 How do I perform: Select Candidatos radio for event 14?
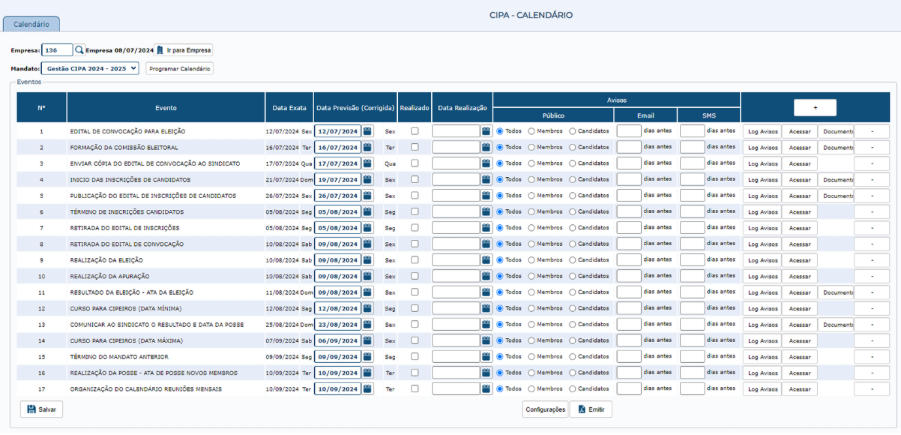click(x=573, y=341)
